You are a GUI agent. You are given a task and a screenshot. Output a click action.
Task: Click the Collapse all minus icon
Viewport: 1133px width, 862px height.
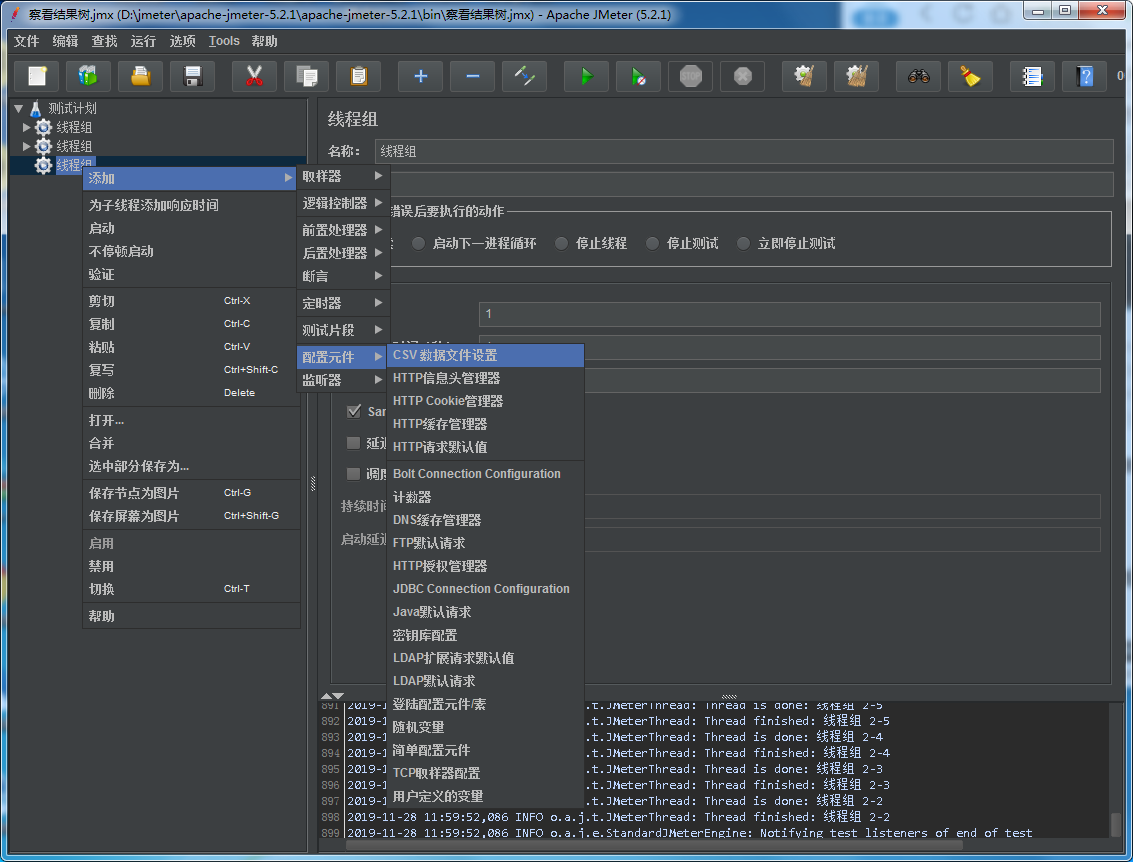[473, 76]
